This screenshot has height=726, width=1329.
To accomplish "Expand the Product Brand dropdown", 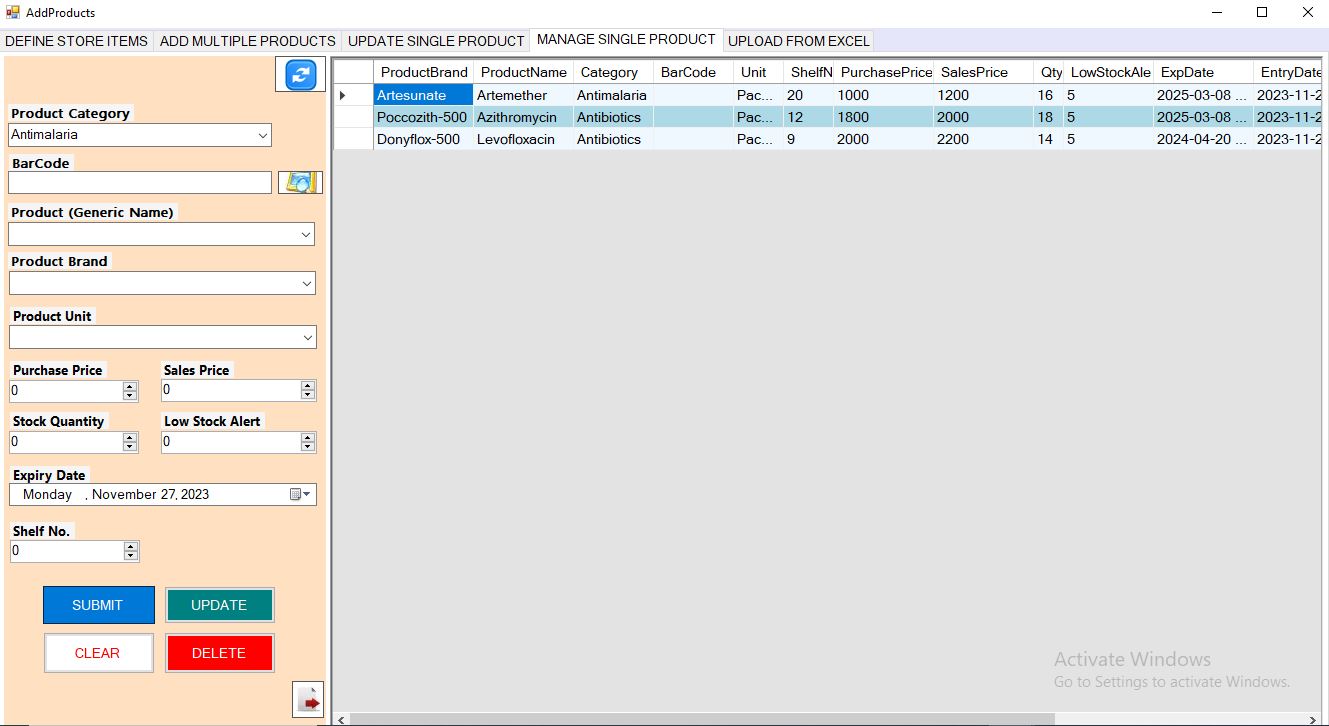I will tap(306, 284).
